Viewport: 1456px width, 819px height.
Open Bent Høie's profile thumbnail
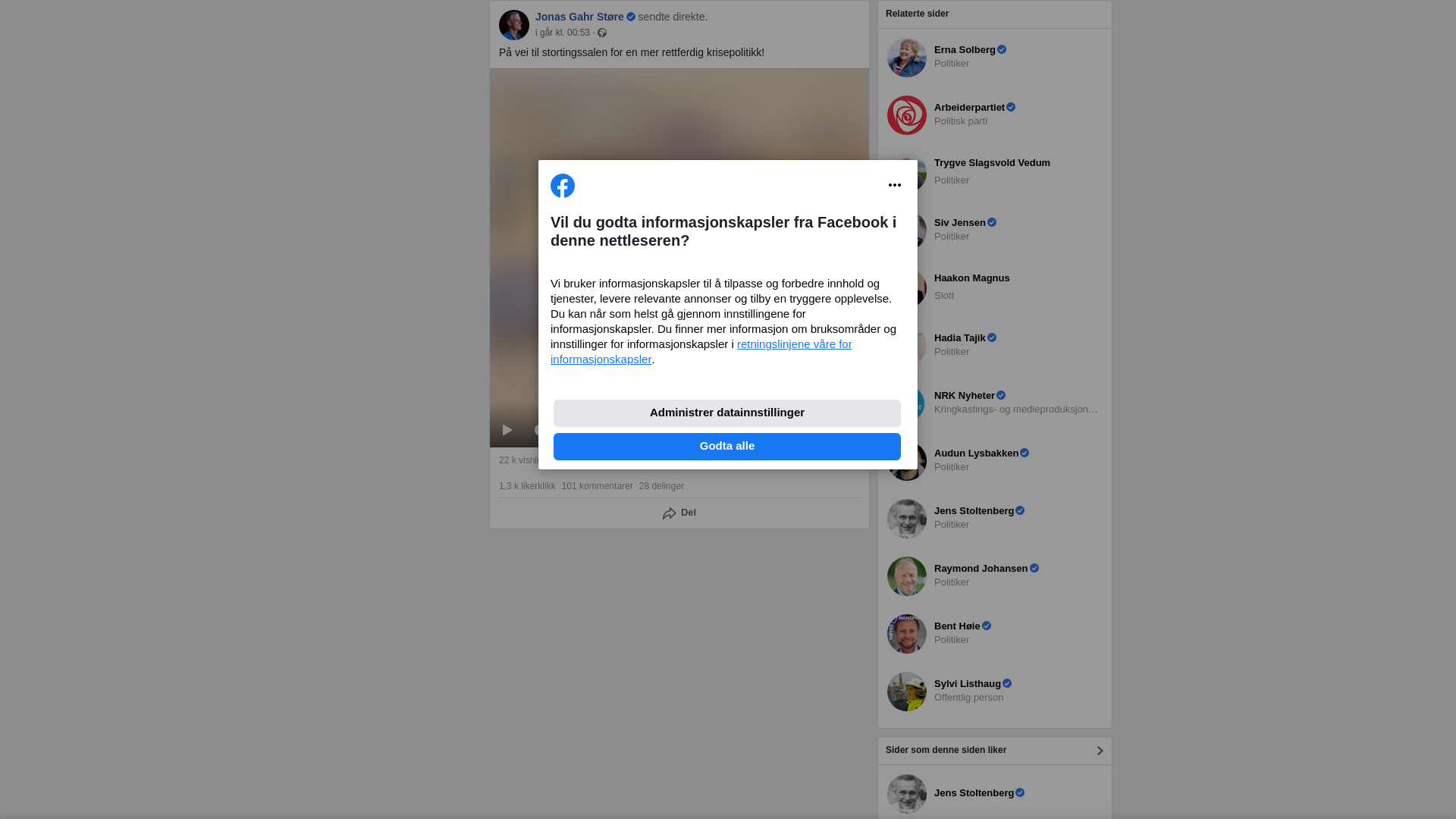tap(907, 634)
